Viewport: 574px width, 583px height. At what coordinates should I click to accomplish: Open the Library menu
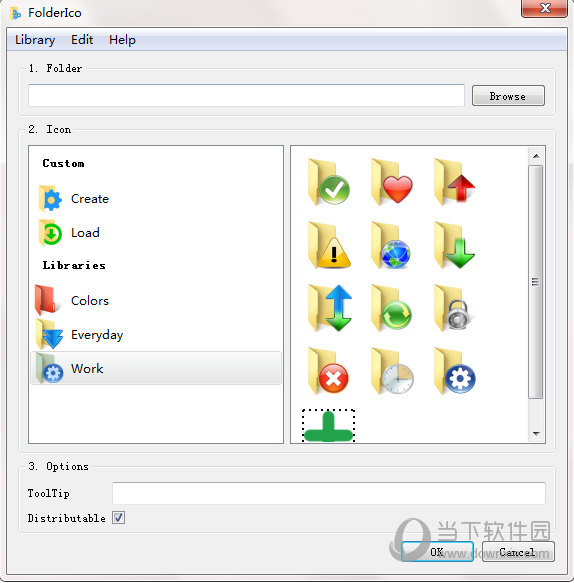[x=35, y=40]
